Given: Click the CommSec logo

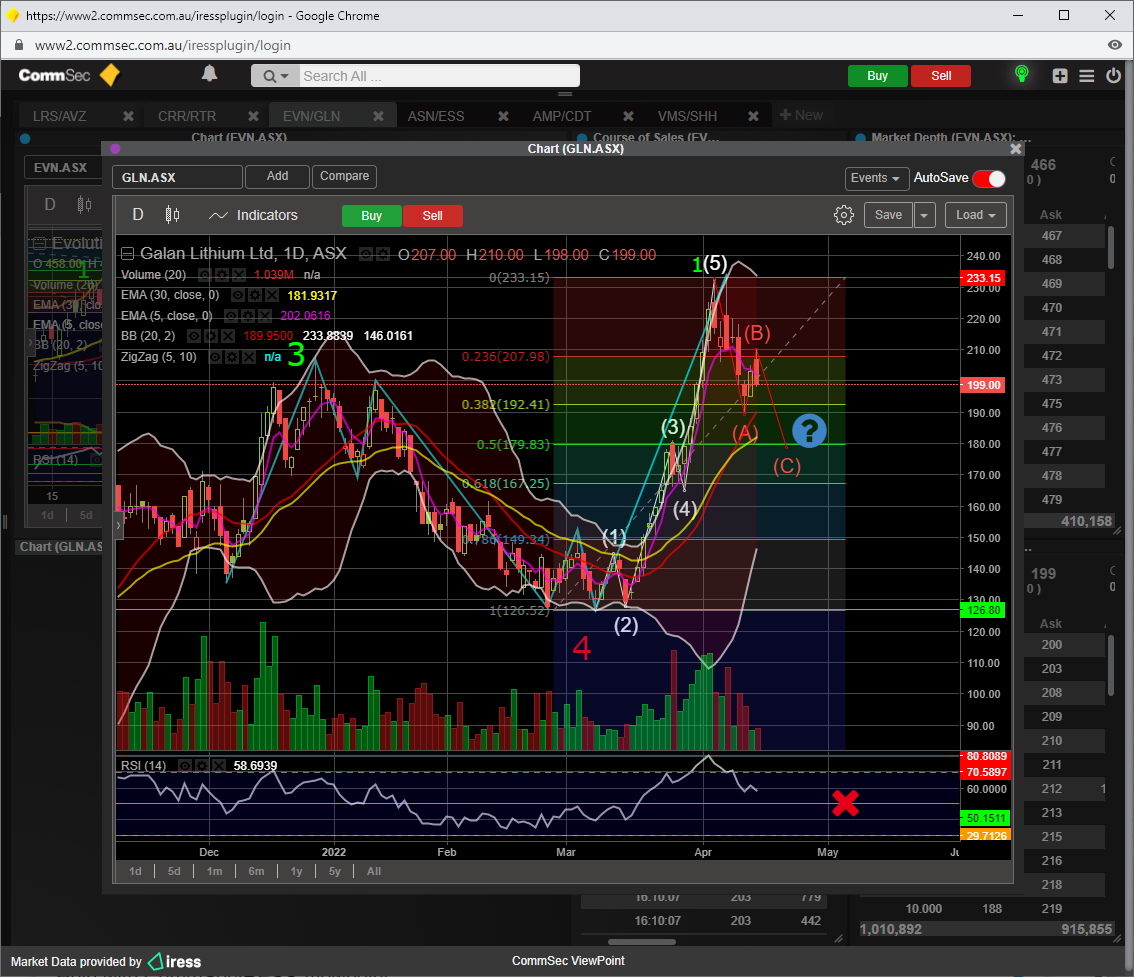Looking at the screenshot, I should (x=69, y=75).
